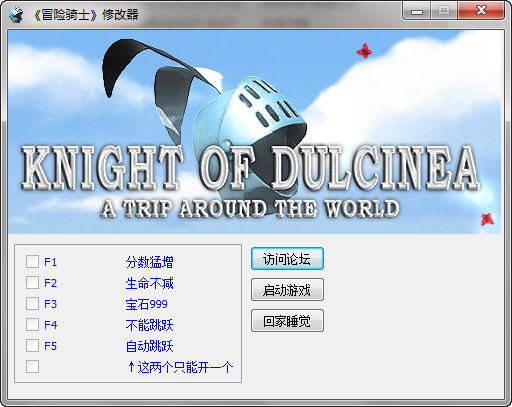Turn on the F5 自动跳跃 checkbox
The width and height of the screenshot is (512, 407).
click(32, 345)
